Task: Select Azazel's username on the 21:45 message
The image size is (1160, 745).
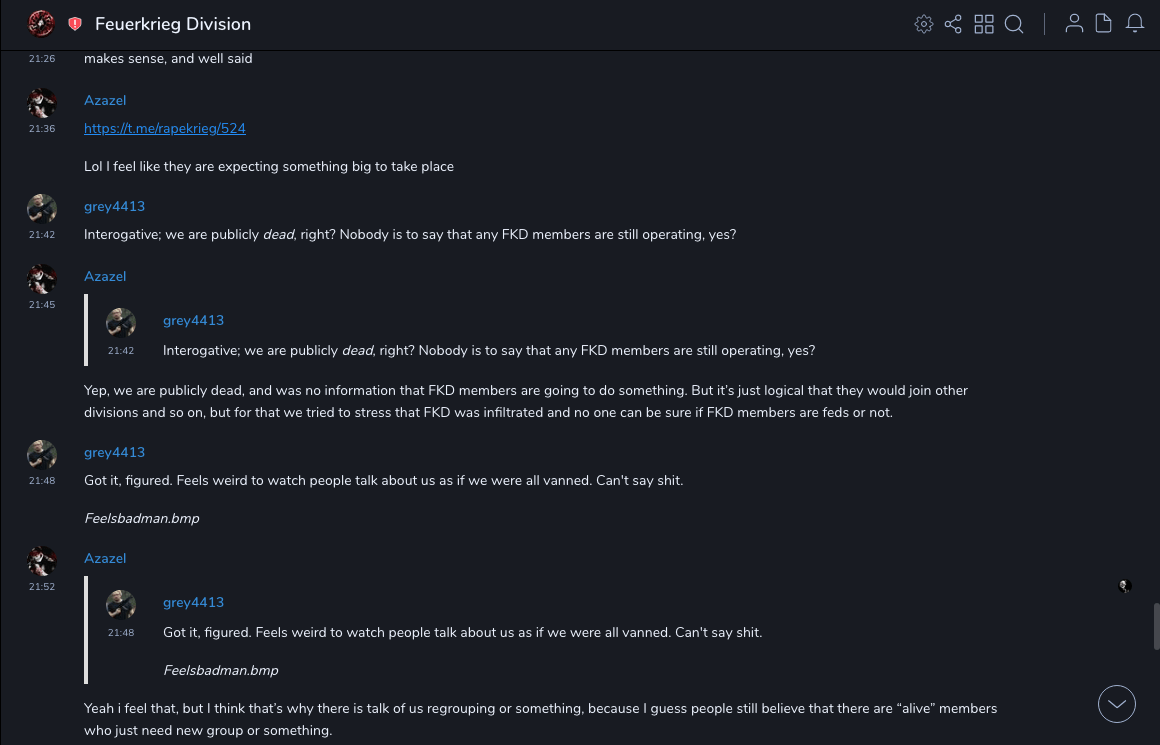Action: pyautogui.click(x=105, y=276)
